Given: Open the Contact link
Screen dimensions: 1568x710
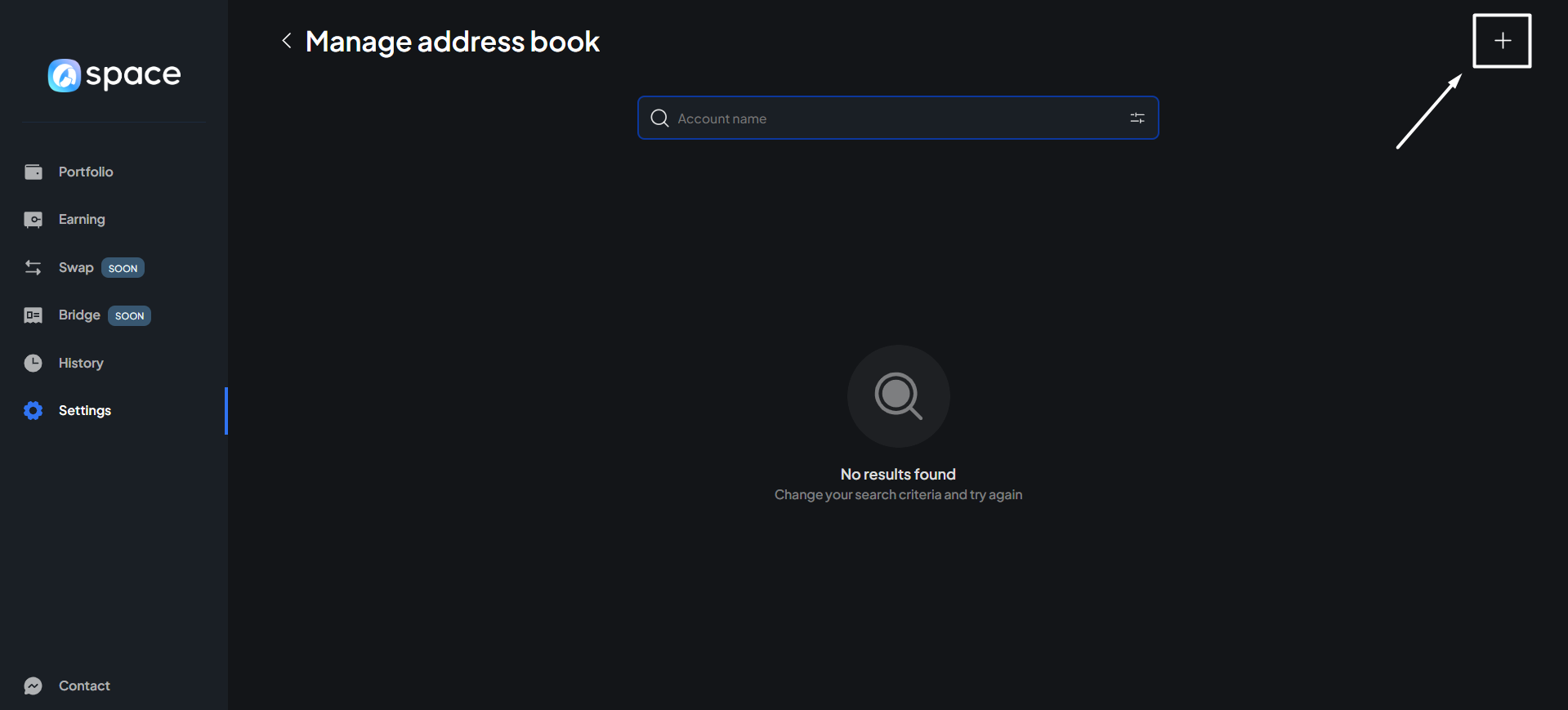Looking at the screenshot, I should pos(84,685).
